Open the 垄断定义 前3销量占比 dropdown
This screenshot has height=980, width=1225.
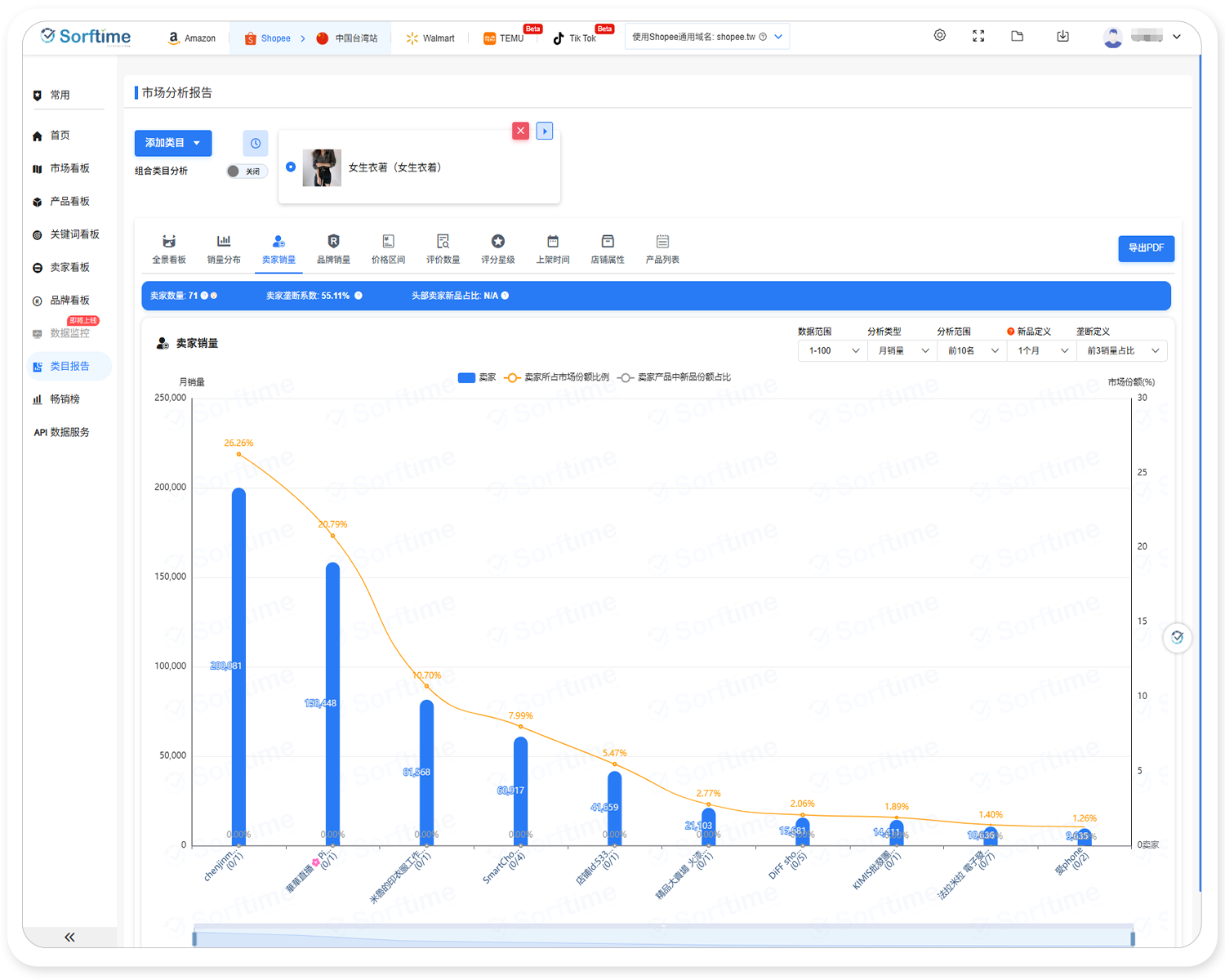tap(1122, 350)
